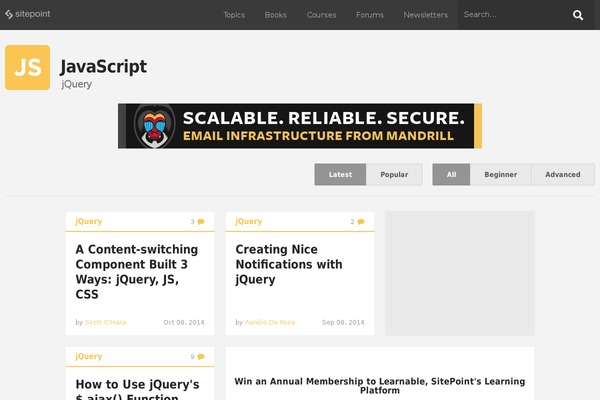Click jQuery tag on ajax Function card
Viewport: 600px width, 400px height.
point(89,356)
